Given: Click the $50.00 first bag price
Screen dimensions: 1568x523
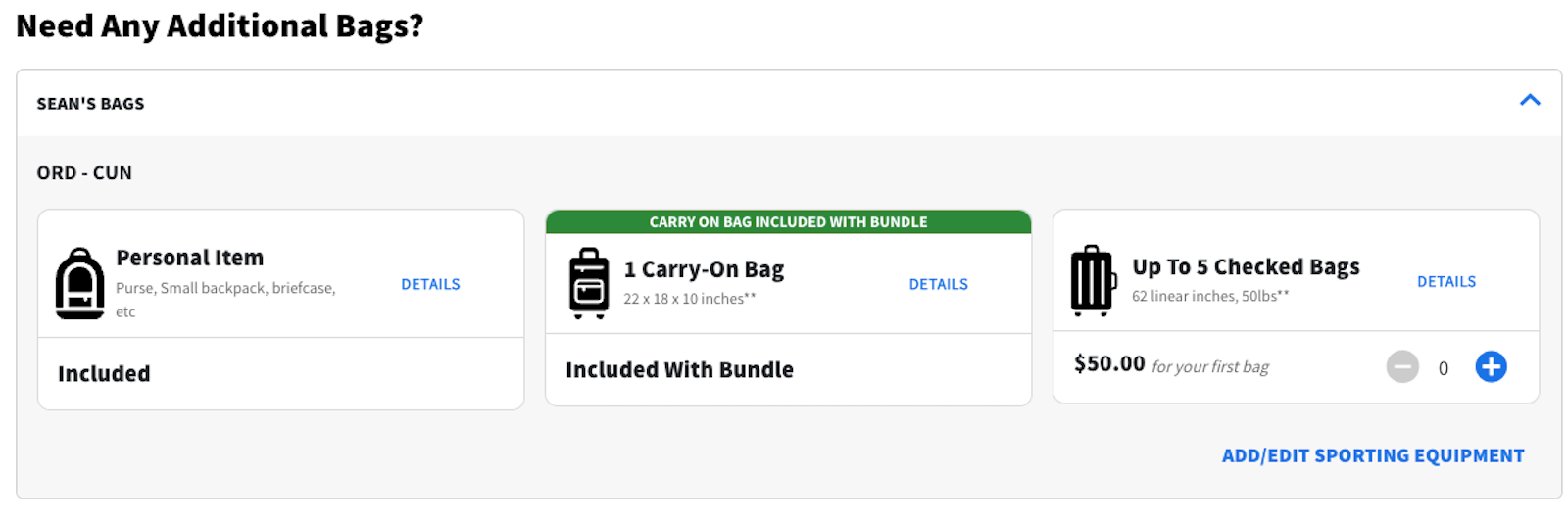Looking at the screenshot, I should (x=1109, y=364).
